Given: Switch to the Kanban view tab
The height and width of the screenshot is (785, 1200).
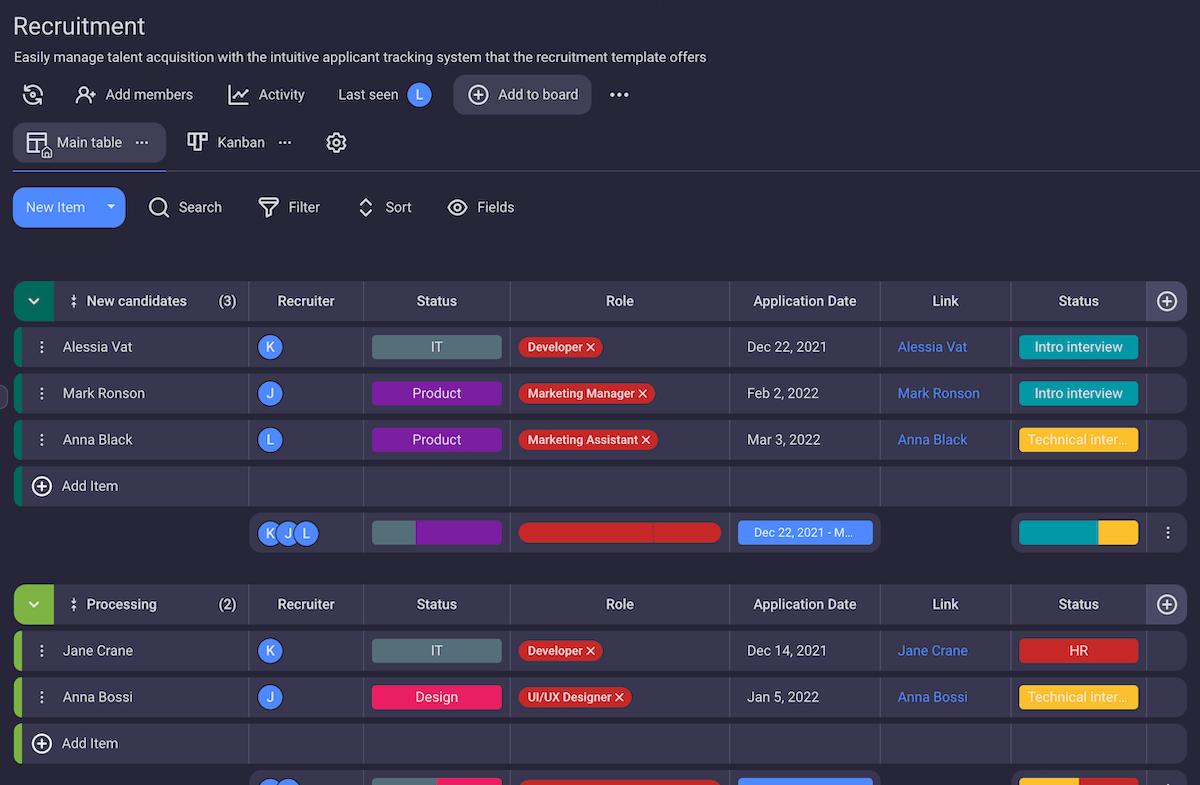Looking at the screenshot, I should point(227,143).
